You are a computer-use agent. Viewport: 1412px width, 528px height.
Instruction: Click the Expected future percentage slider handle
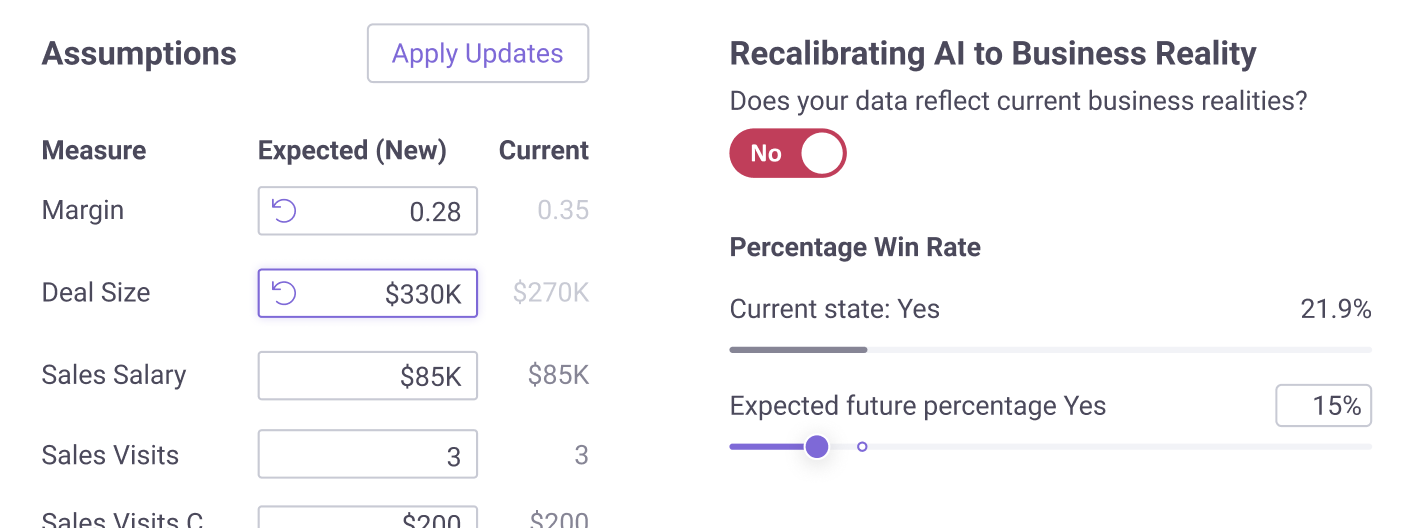point(817,446)
